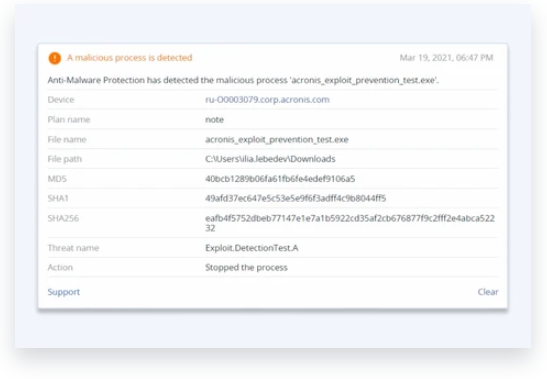Viewport: 547px width, 379px height.
Task: Select the SHA1 hash value
Action: point(295,198)
